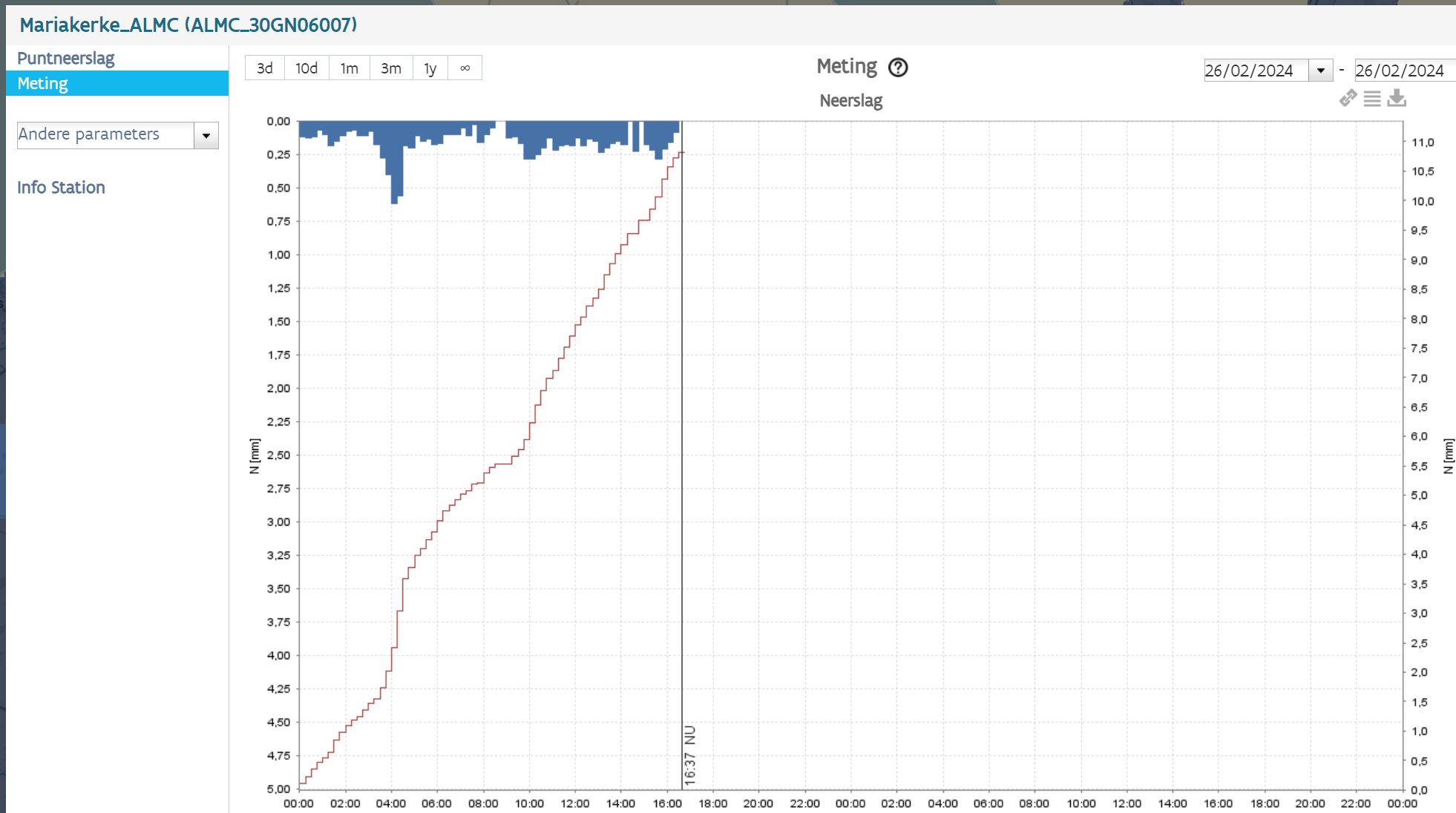Click the download chart icon
This screenshot has height=813, width=1456.
pos(1397,98)
